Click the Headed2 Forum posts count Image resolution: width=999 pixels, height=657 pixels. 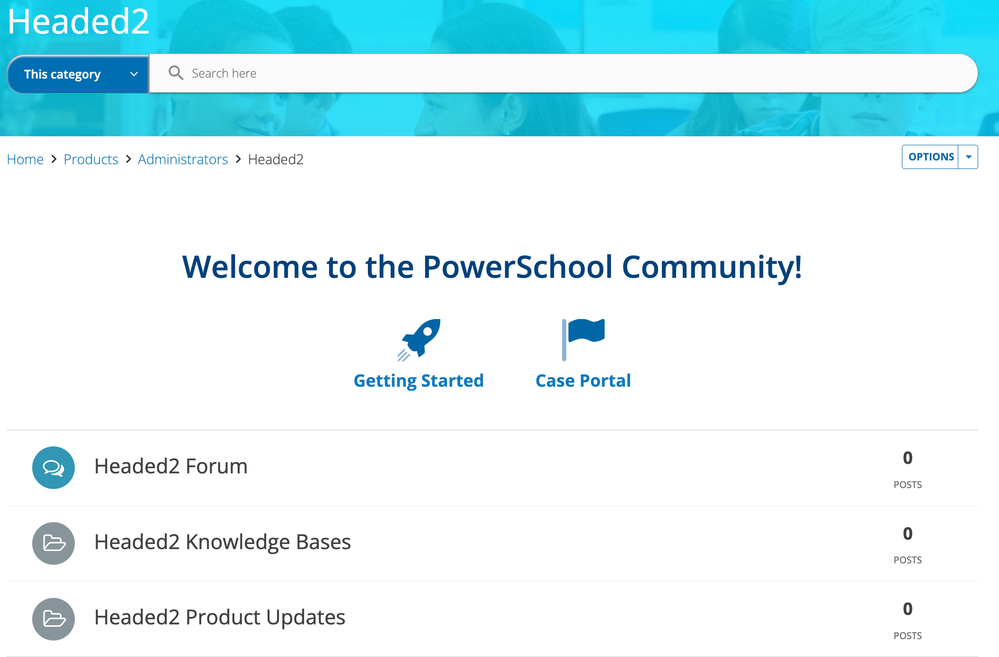[907, 458]
